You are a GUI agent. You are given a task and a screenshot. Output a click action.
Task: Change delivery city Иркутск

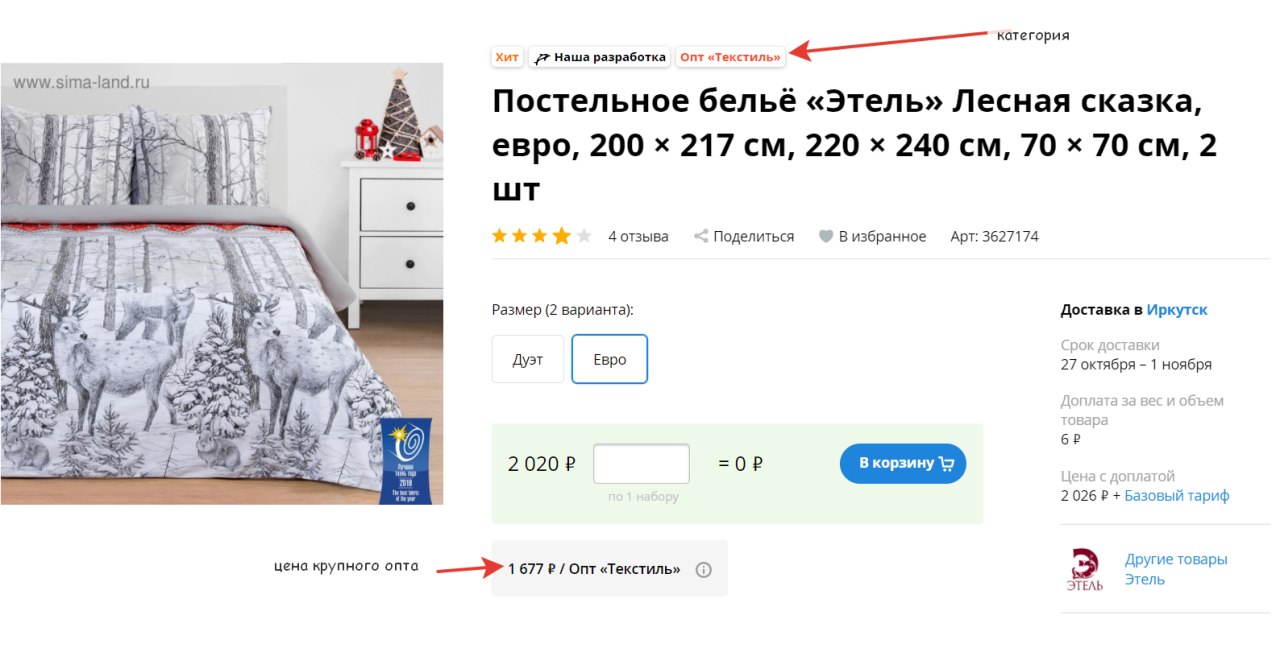tap(1177, 310)
